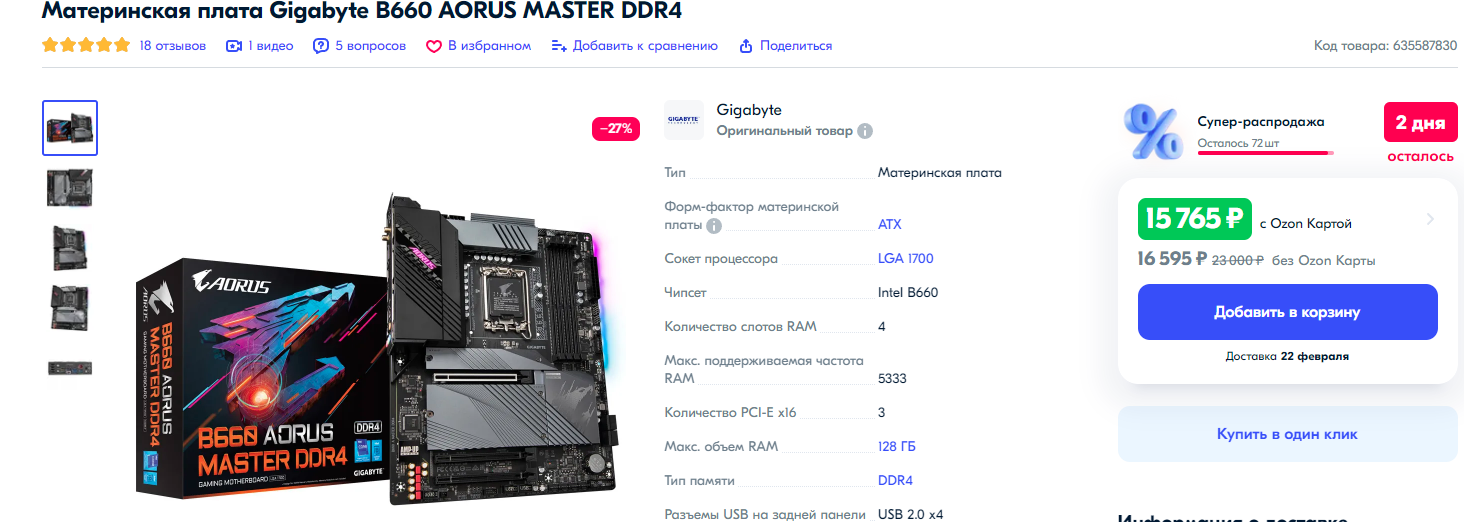
Task: Open the ATX form-factor link
Action: pyautogui.click(x=890, y=225)
